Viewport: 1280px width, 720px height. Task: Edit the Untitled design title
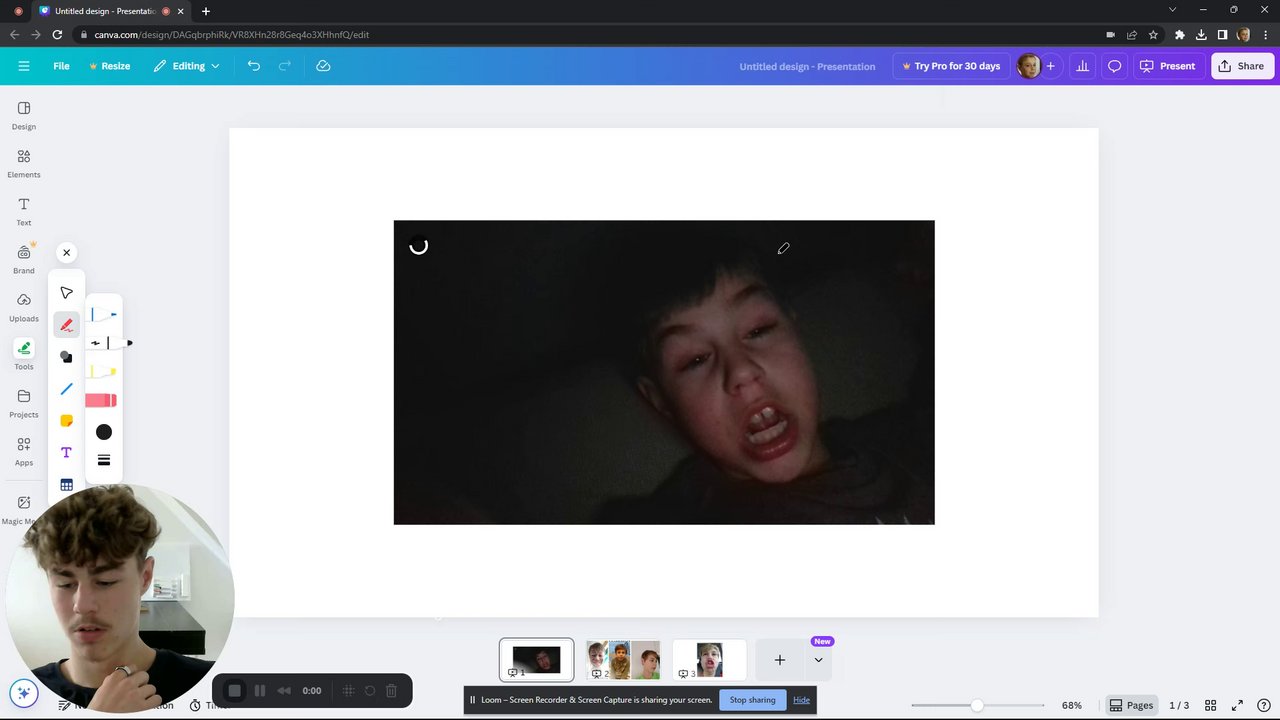pos(807,66)
